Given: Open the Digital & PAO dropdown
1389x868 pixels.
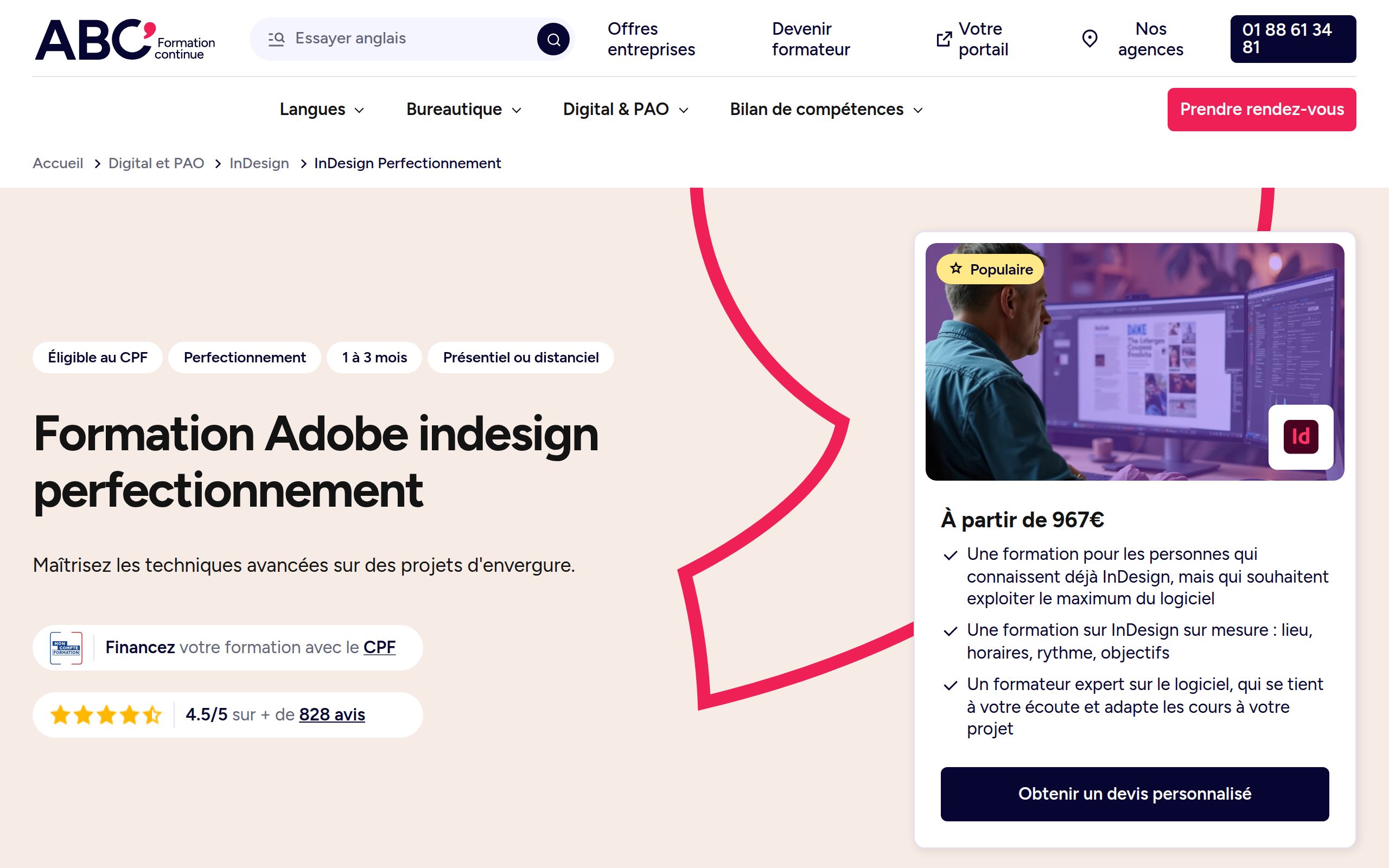Looking at the screenshot, I should (626, 109).
